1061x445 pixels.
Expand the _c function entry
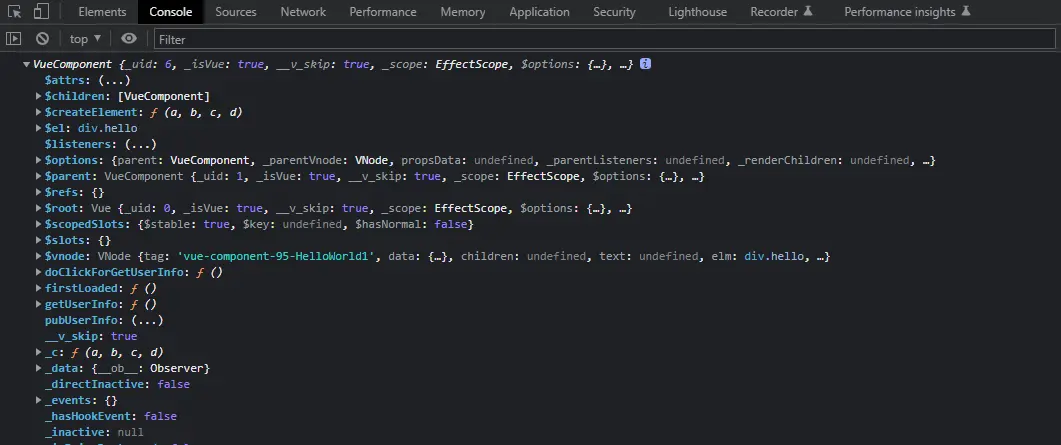coord(39,352)
